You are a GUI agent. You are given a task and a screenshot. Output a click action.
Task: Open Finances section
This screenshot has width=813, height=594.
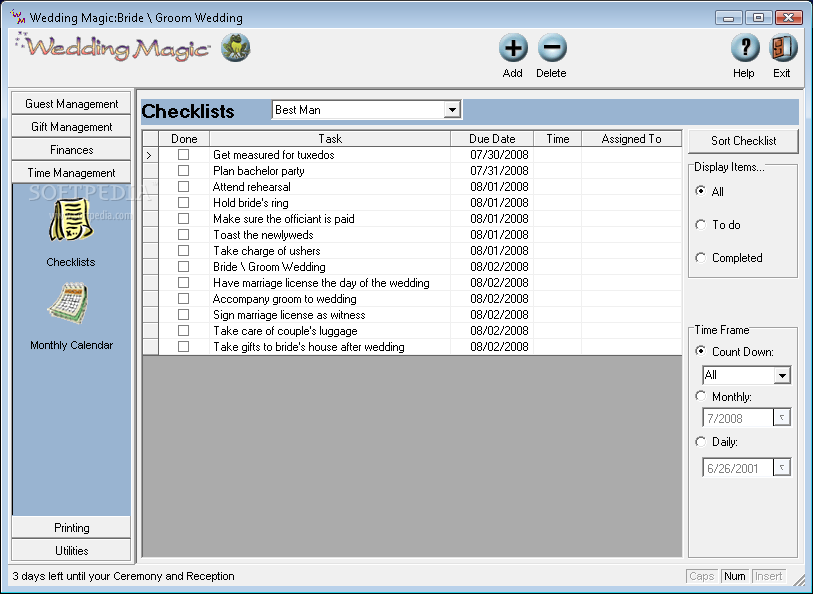coord(72,150)
